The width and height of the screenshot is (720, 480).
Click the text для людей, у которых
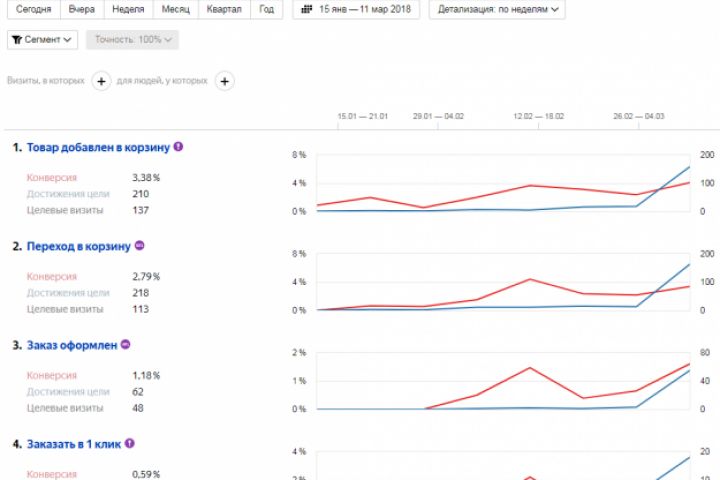(x=162, y=81)
